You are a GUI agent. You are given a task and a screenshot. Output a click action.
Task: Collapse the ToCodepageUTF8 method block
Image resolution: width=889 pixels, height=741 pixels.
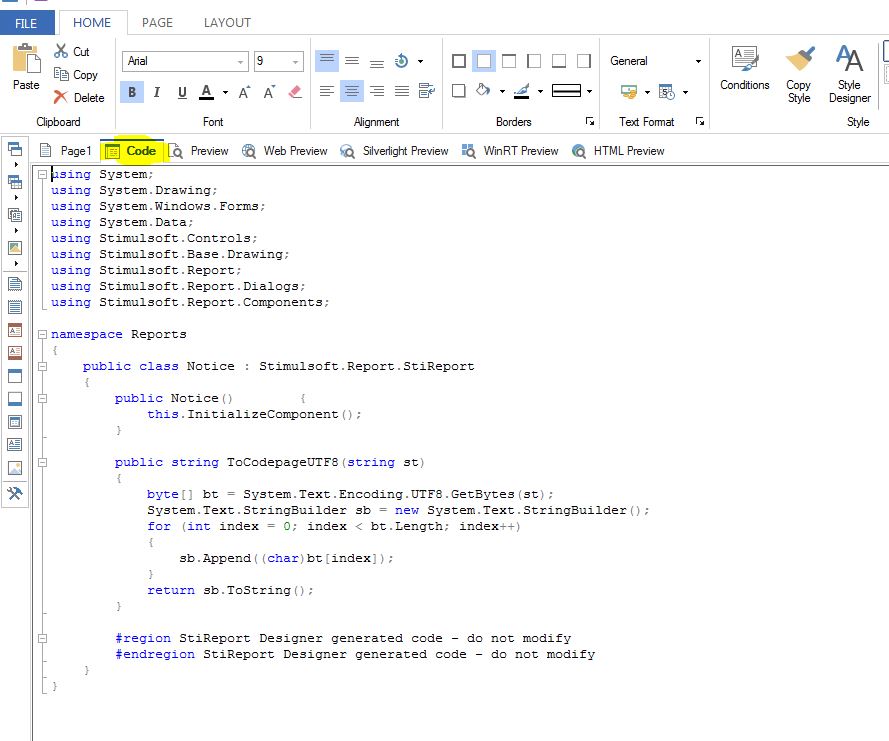42,463
